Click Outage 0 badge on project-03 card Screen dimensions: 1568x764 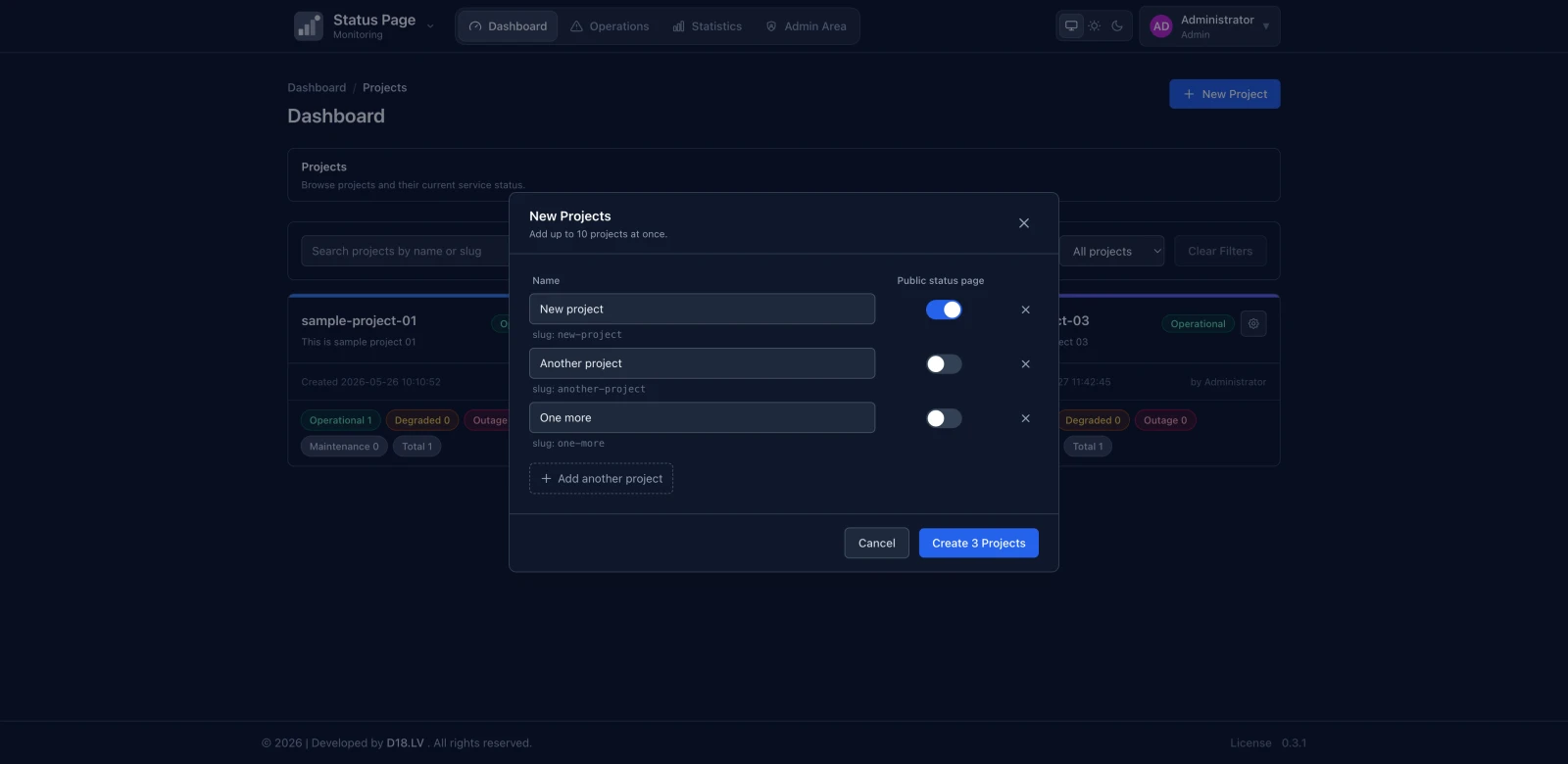(x=1165, y=420)
